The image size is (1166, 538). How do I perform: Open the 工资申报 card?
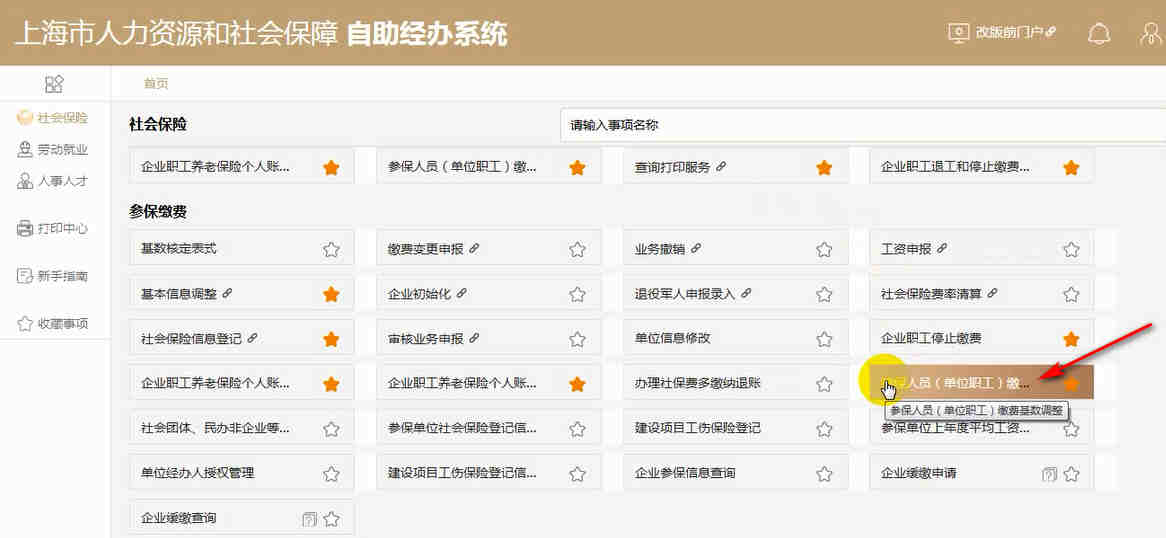click(982, 249)
